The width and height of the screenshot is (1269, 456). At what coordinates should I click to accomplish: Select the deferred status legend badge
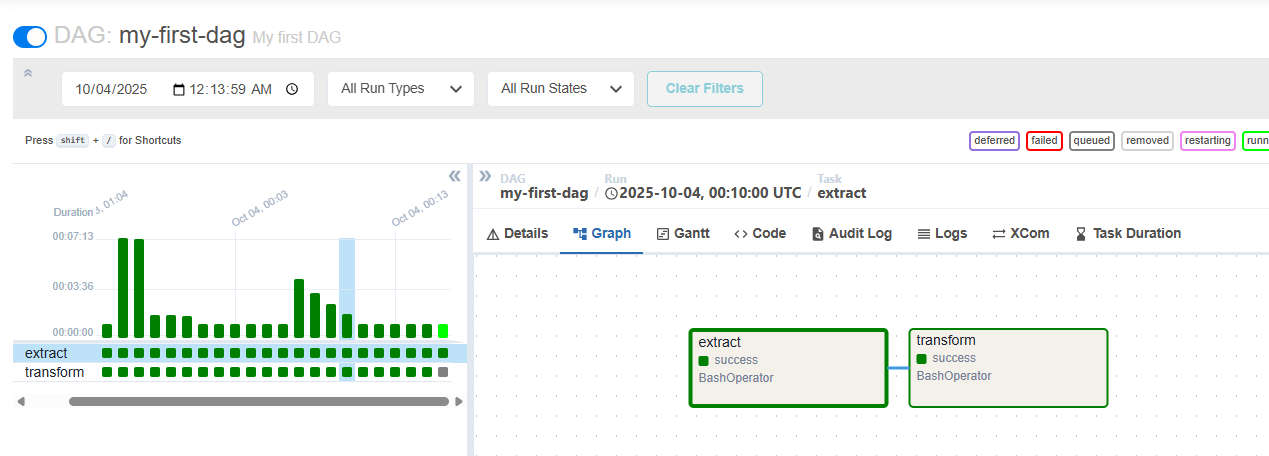click(x=993, y=141)
